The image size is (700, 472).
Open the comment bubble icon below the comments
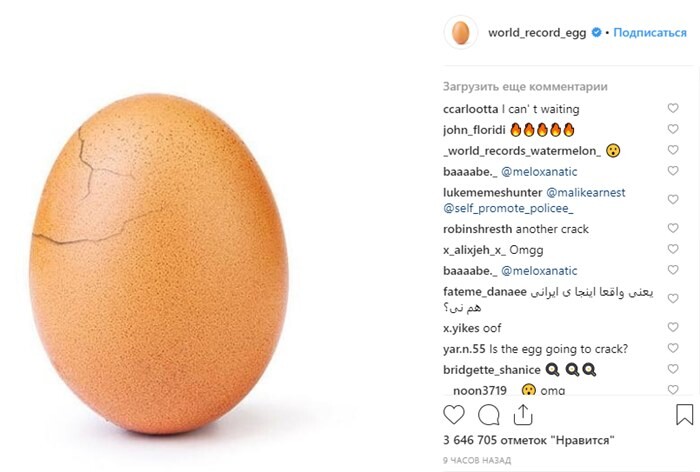pos(488,415)
